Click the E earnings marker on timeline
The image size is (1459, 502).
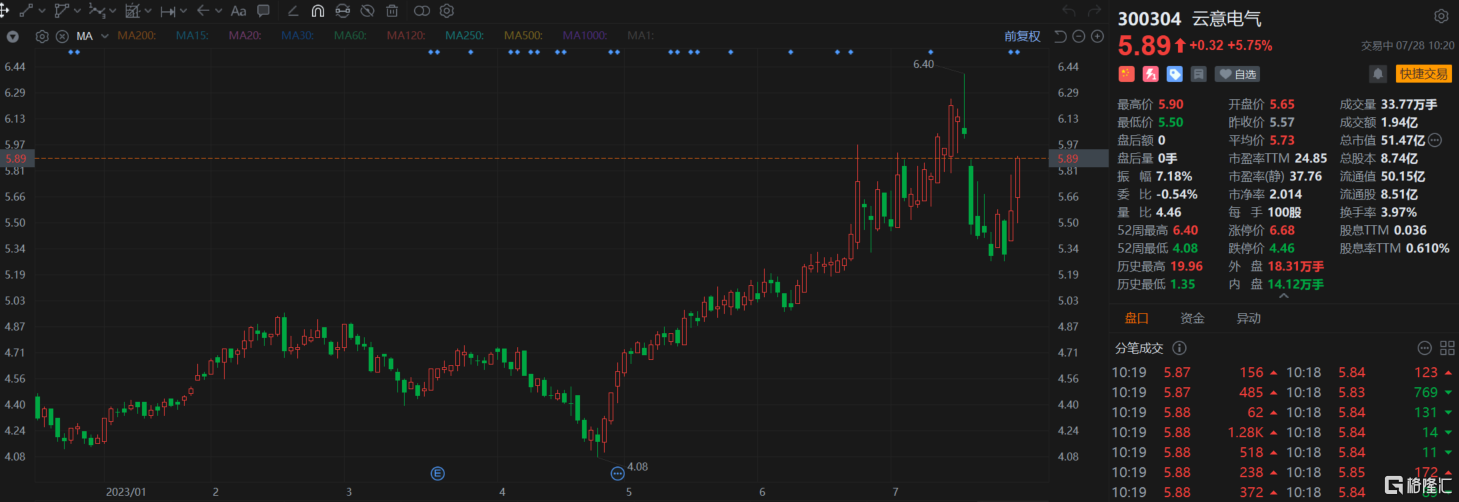pos(437,472)
